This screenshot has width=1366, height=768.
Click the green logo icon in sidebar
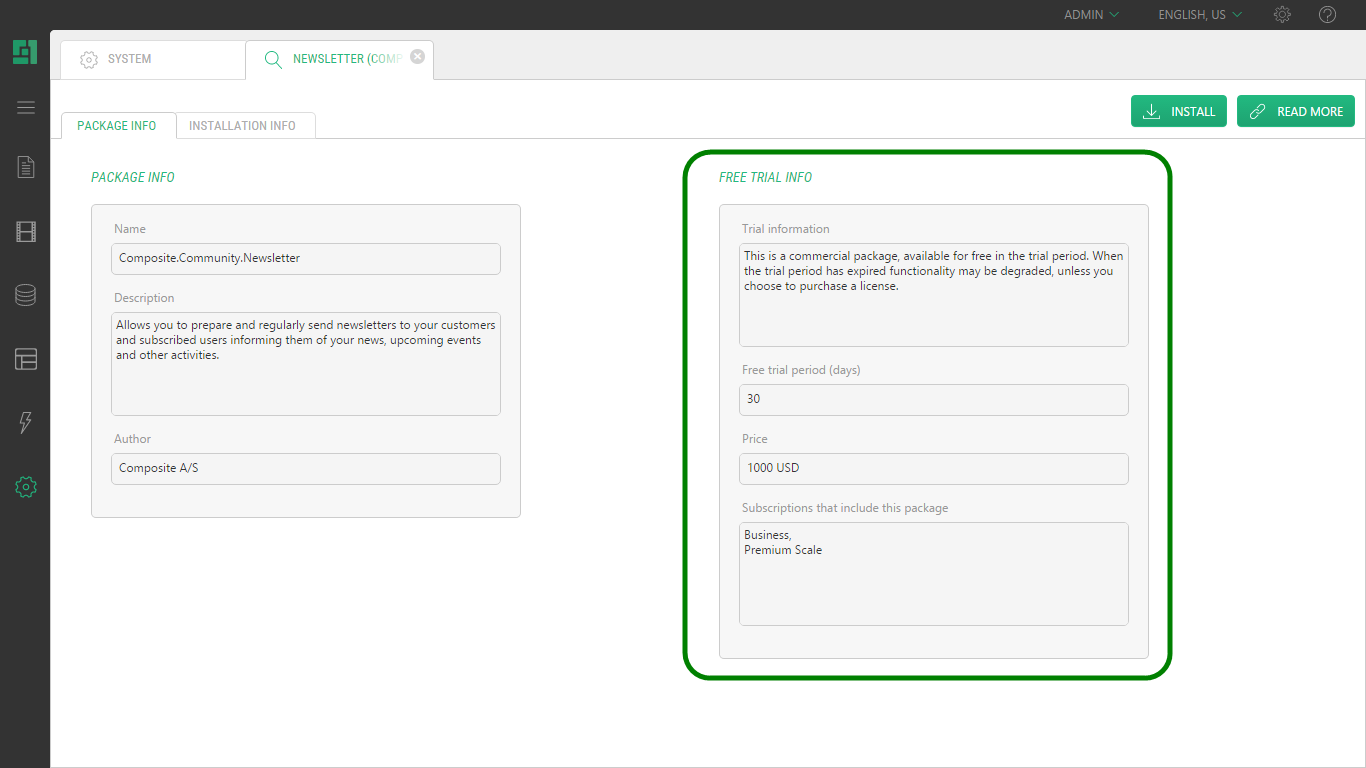tap(25, 52)
